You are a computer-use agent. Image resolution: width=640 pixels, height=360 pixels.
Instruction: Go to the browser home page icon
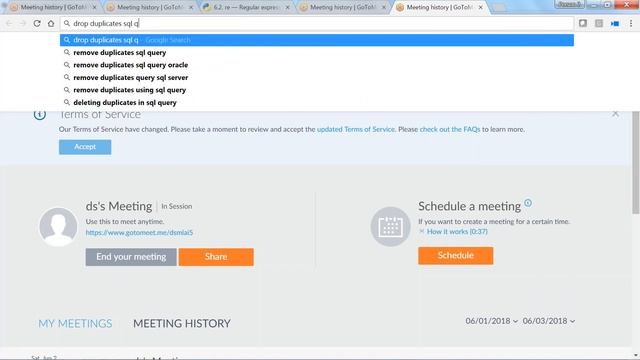pyautogui.click(x=51, y=24)
